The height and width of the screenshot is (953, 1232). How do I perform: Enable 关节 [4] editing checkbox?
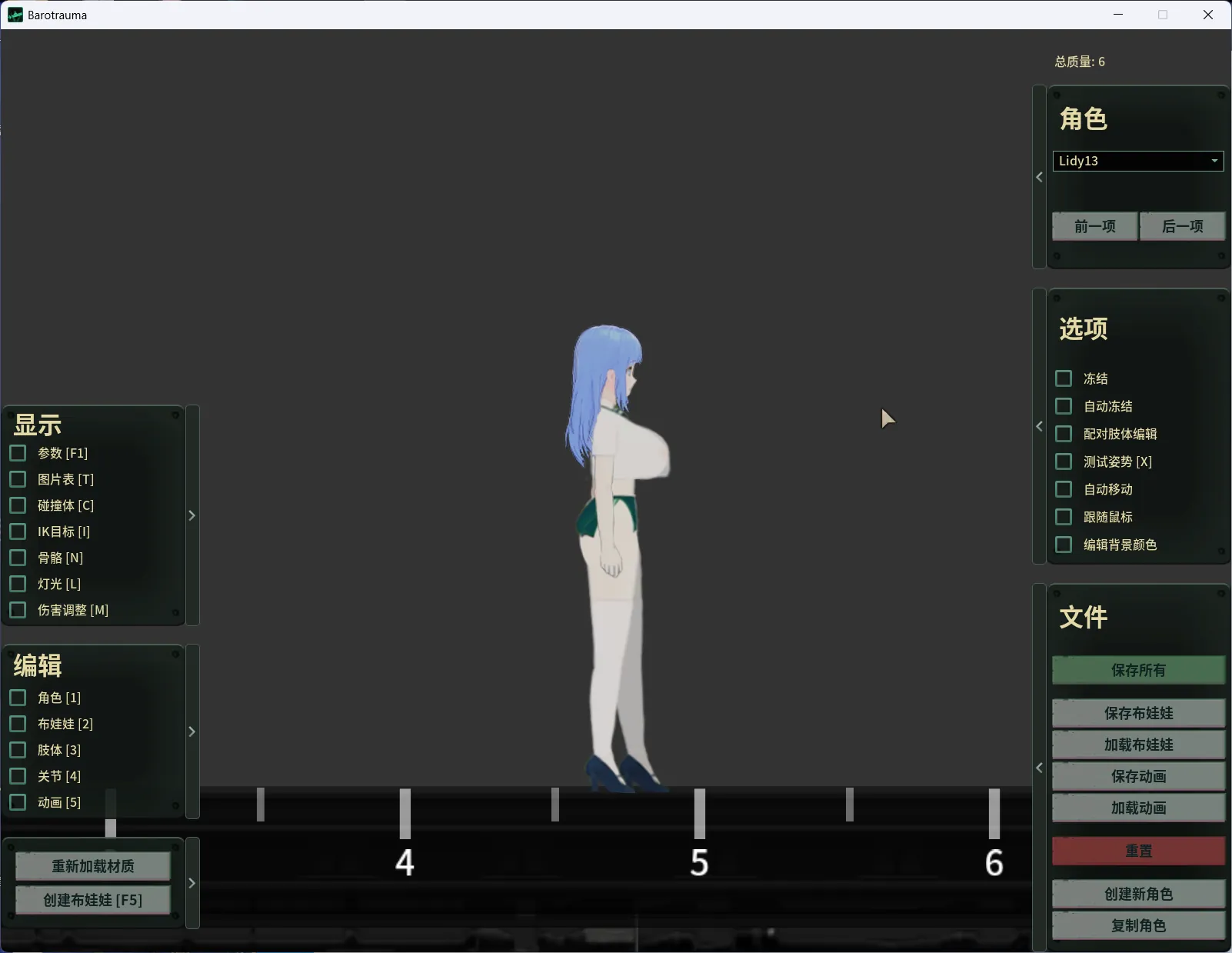(18, 776)
